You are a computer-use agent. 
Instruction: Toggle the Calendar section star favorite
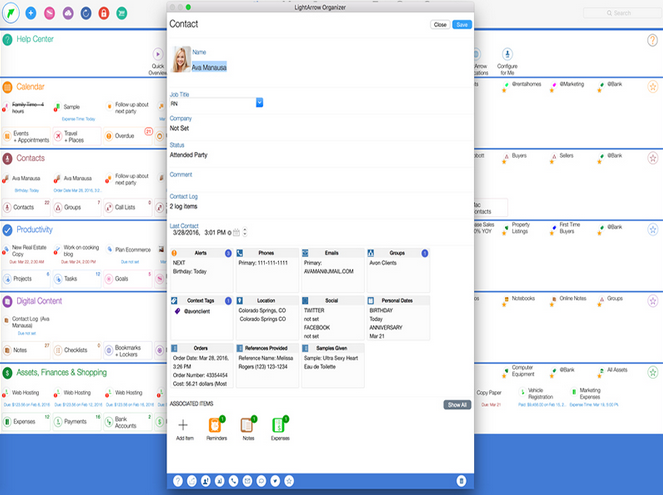[x=652, y=88]
